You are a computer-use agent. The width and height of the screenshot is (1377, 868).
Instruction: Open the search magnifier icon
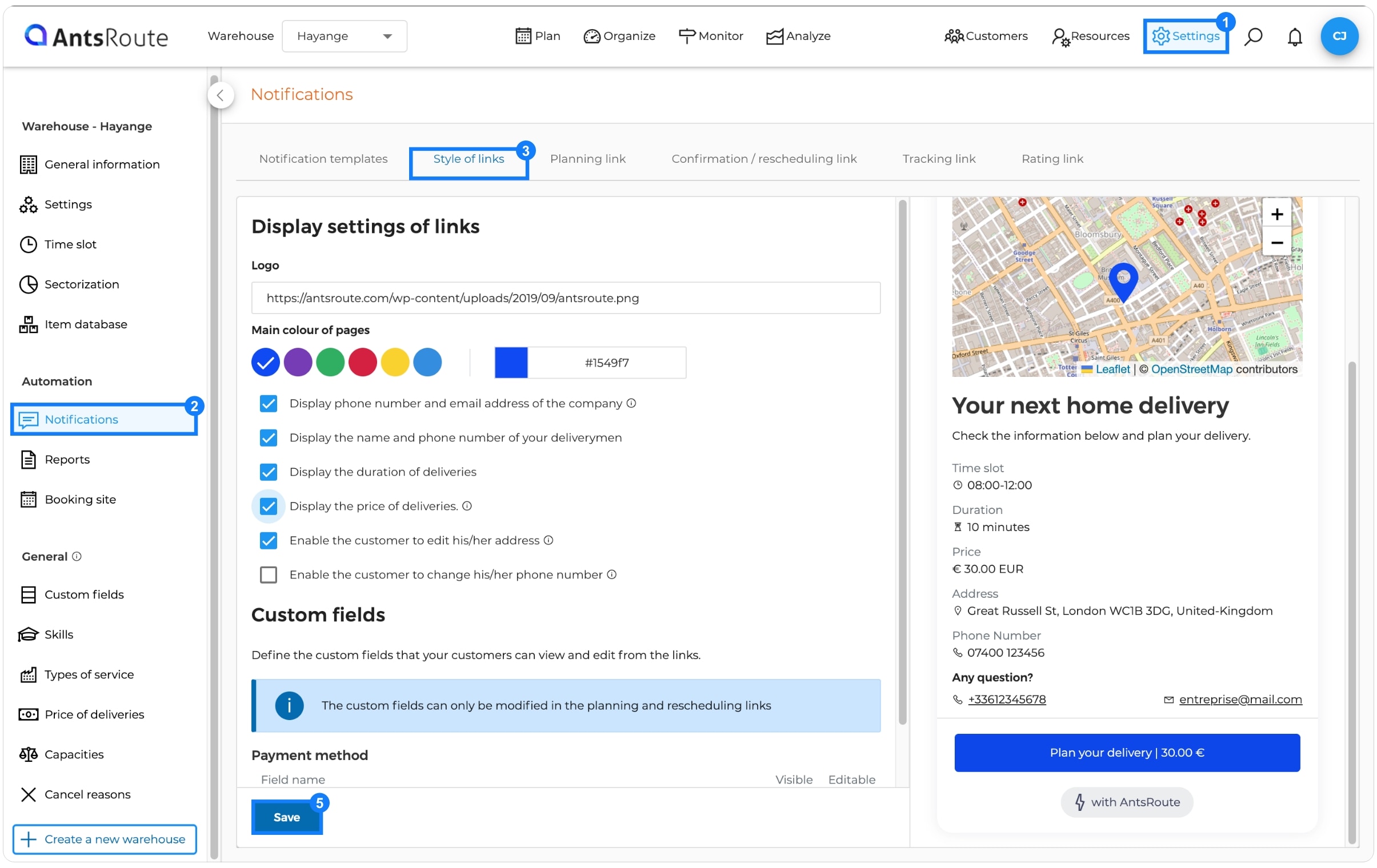click(x=1253, y=37)
